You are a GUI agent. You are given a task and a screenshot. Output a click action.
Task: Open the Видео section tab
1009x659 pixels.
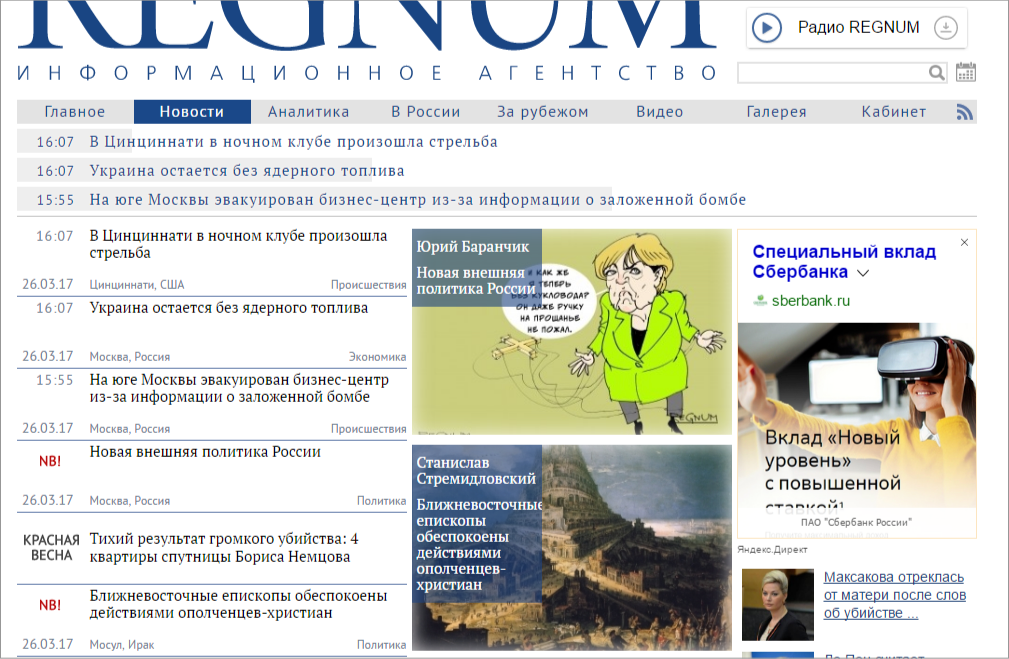660,112
